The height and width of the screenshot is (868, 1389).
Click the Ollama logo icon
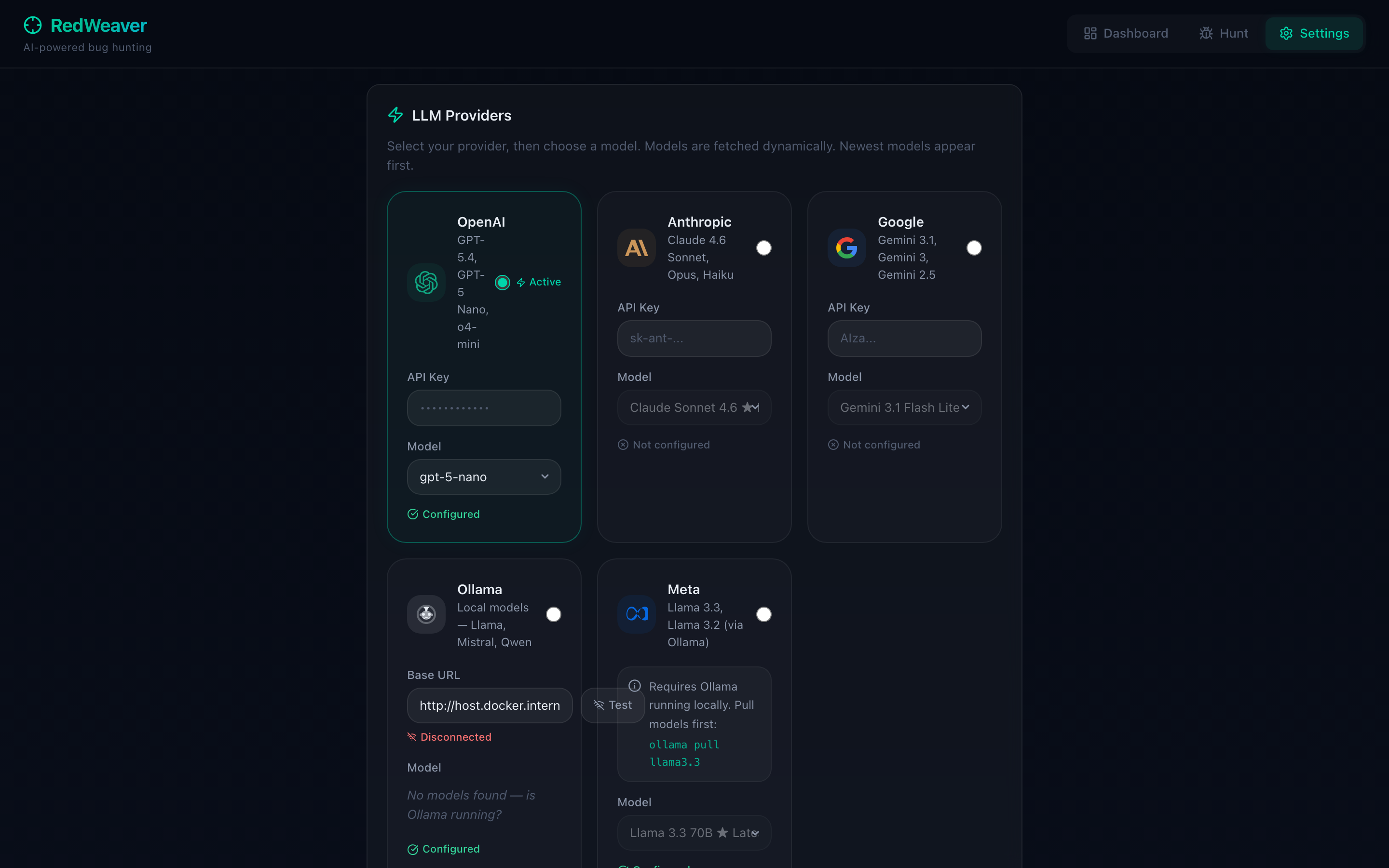click(426, 614)
